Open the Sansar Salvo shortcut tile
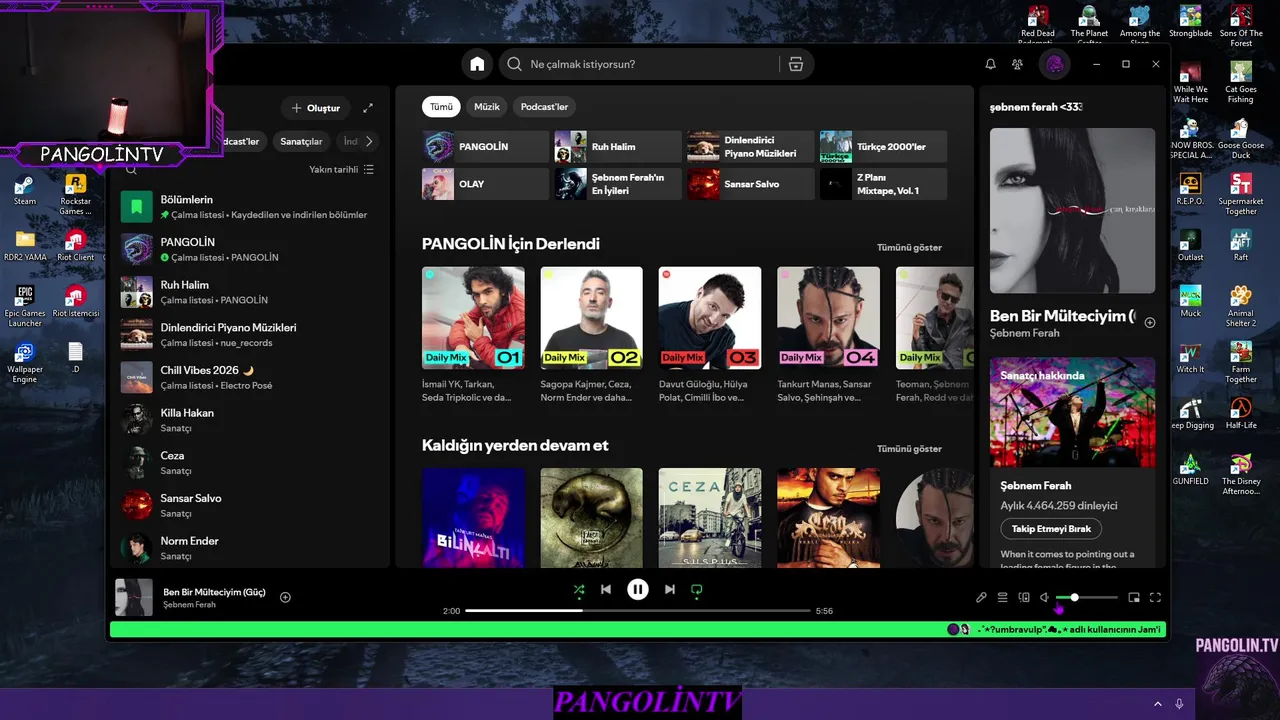This screenshot has width=1280, height=720. tap(750, 184)
